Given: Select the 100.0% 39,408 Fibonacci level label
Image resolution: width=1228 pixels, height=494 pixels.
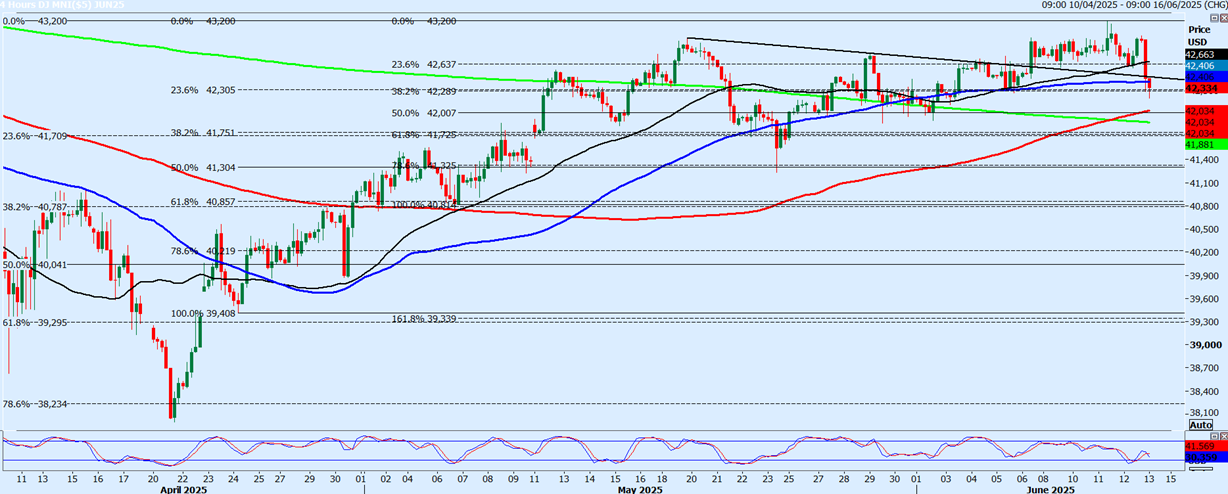Looking at the screenshot, I should click(203, 313).
